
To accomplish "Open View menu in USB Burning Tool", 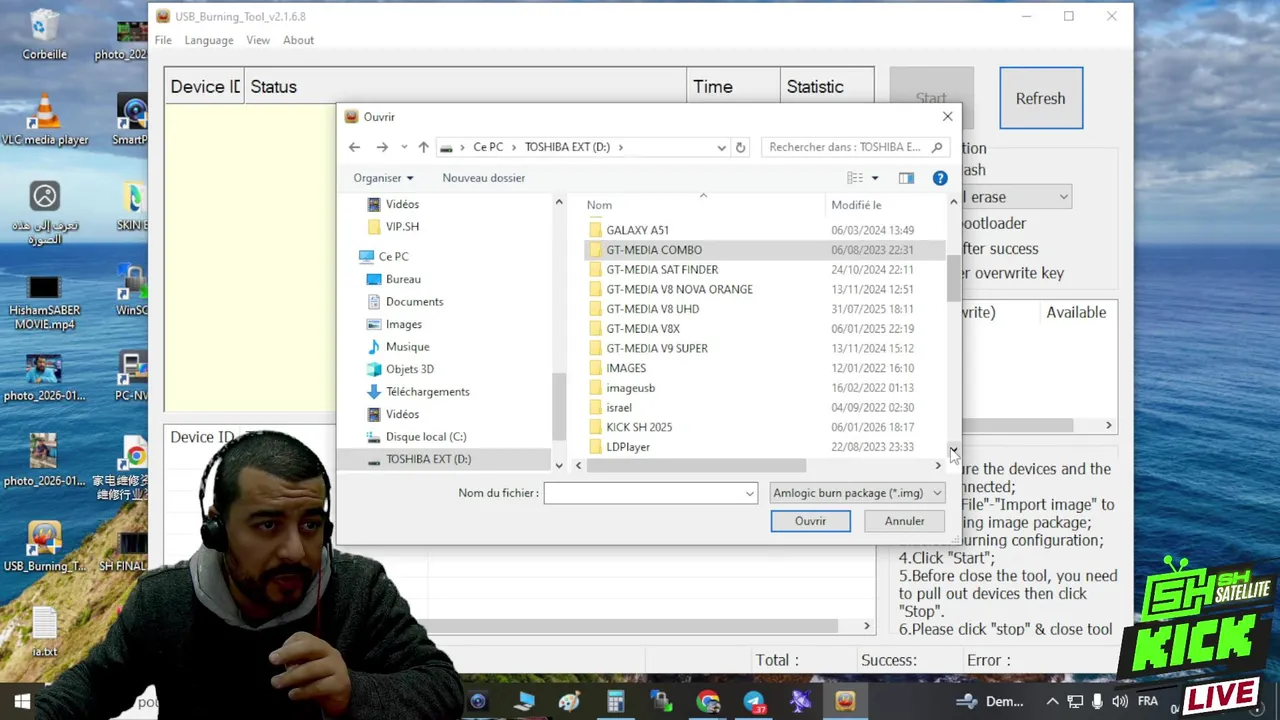I will 258,40.
